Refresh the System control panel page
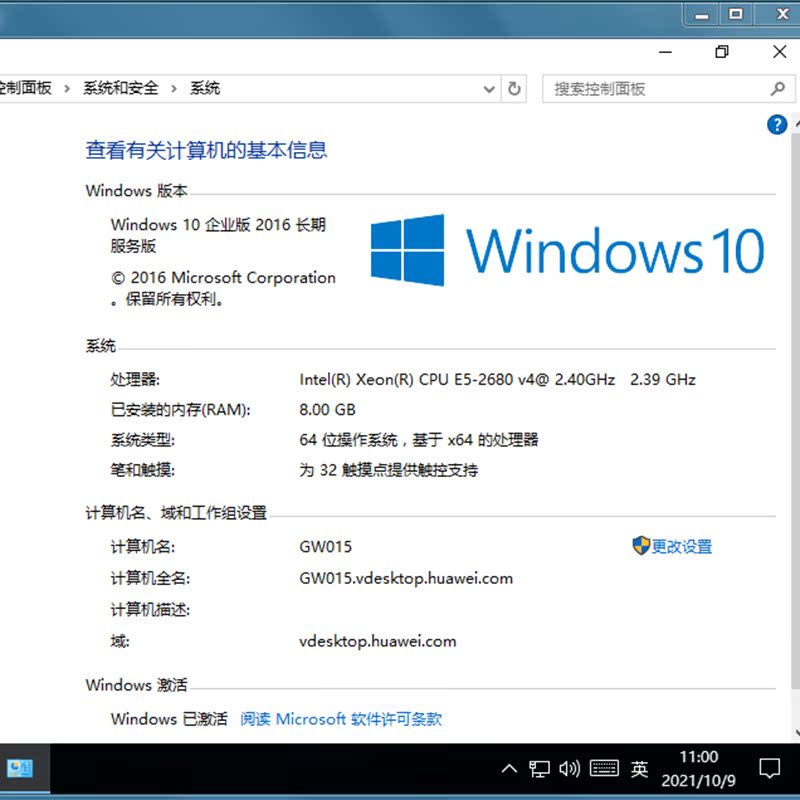The image size is (800, 800). pos(514,89)
